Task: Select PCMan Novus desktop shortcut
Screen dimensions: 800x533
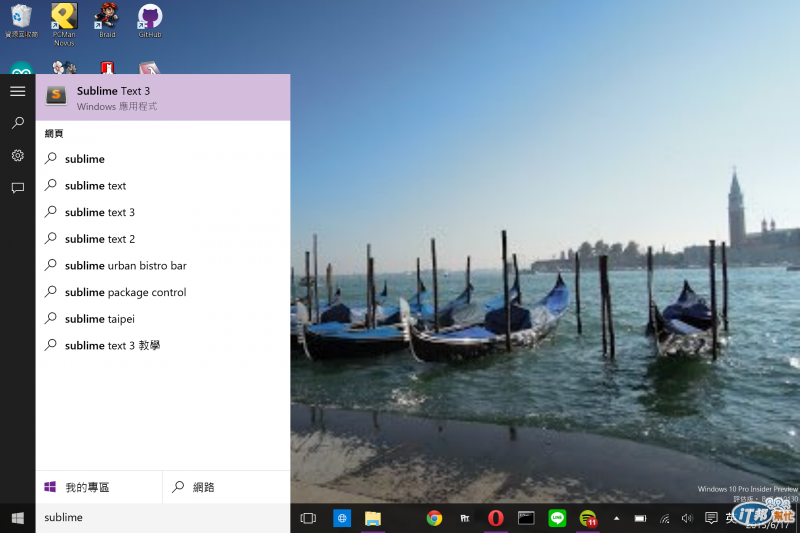Action: coord(64,24)
